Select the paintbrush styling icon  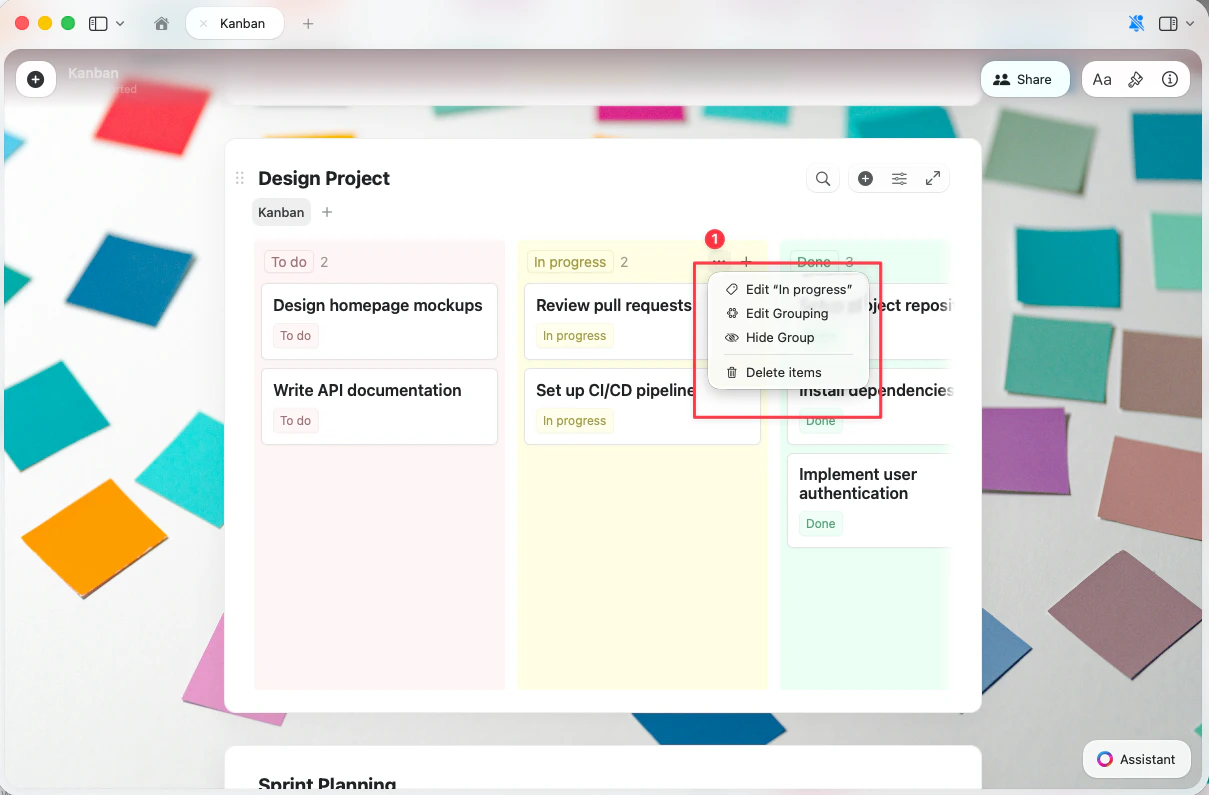[x=1136, y=79]
